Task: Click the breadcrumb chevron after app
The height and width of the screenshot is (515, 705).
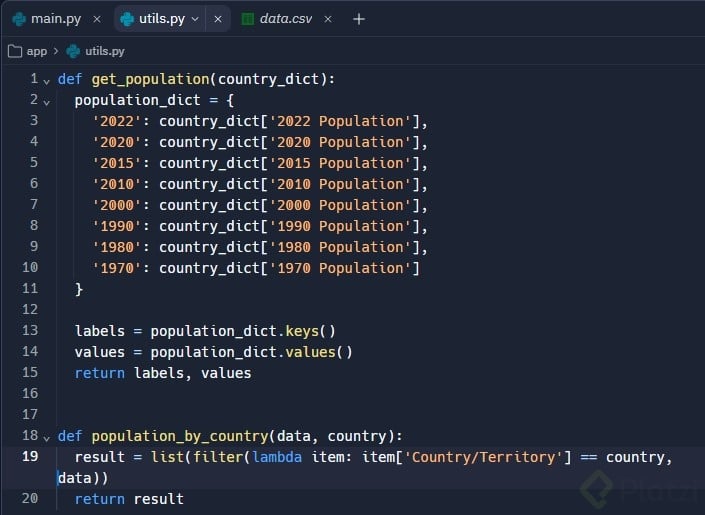Action: click(x=56, y=51)
